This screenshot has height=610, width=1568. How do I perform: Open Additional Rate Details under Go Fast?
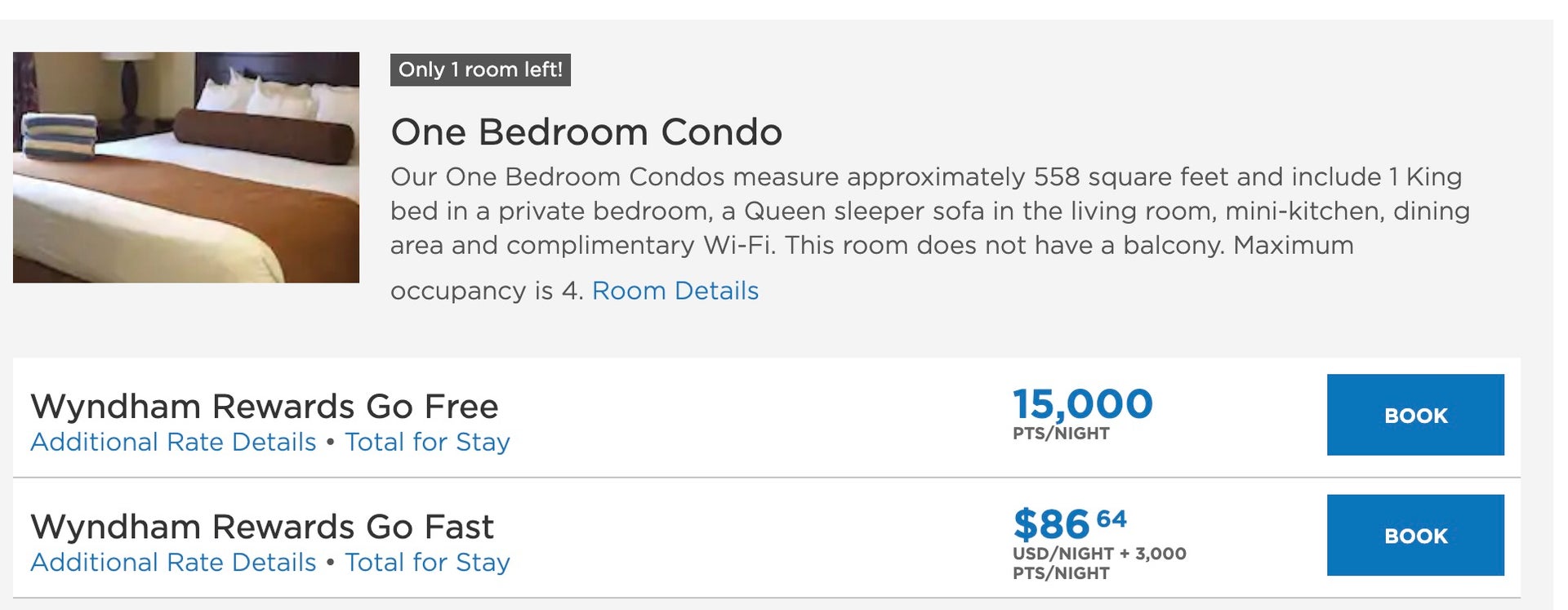tap(171, 563)
